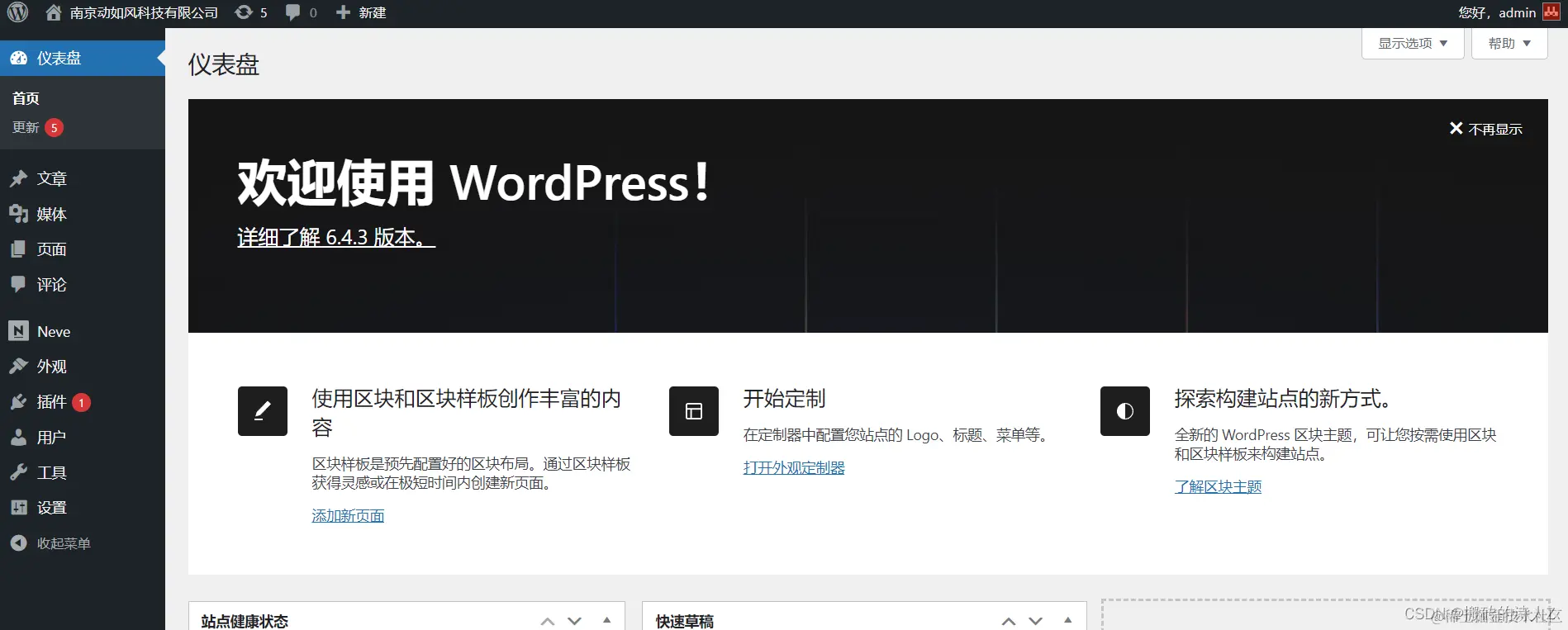This screenshot has height=630, width=1568.
Task: Click the updates refresh icon showing 5
Action: click(244, 12)
